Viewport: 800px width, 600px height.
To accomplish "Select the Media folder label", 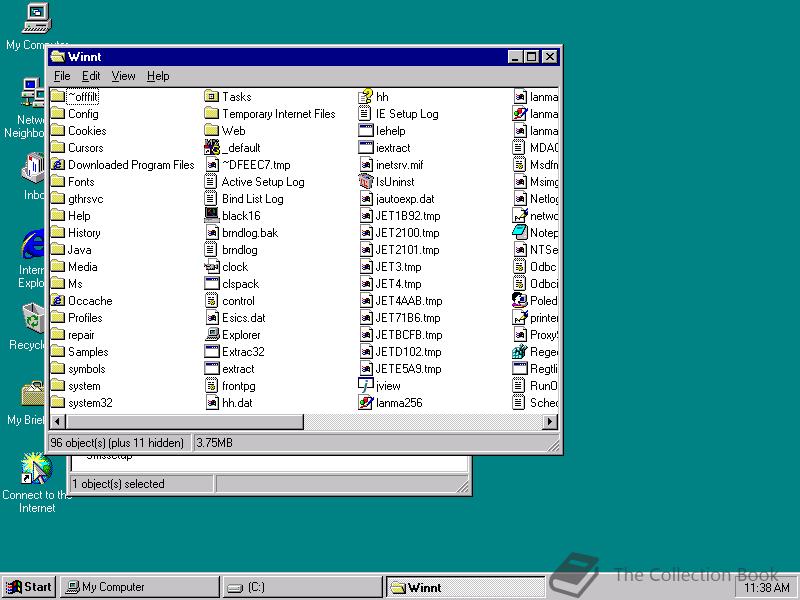I will click(83, 267).
